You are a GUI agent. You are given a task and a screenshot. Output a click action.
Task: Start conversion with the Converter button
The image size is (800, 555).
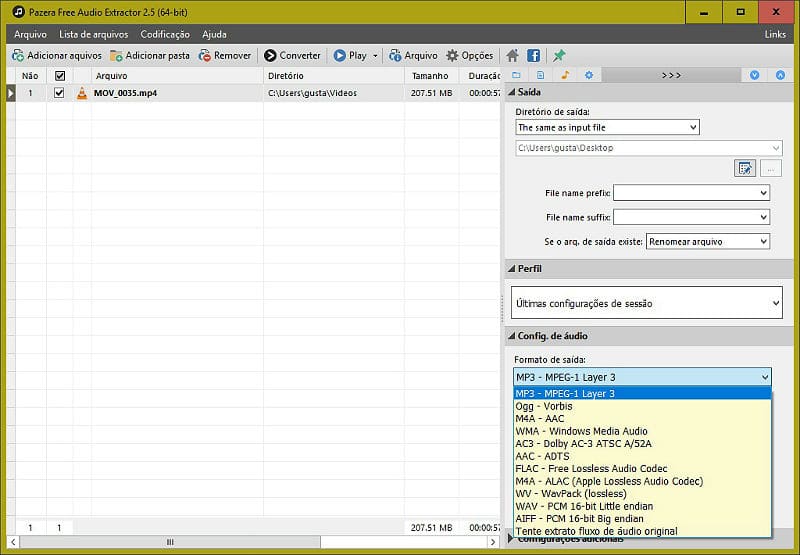(292, 56)
